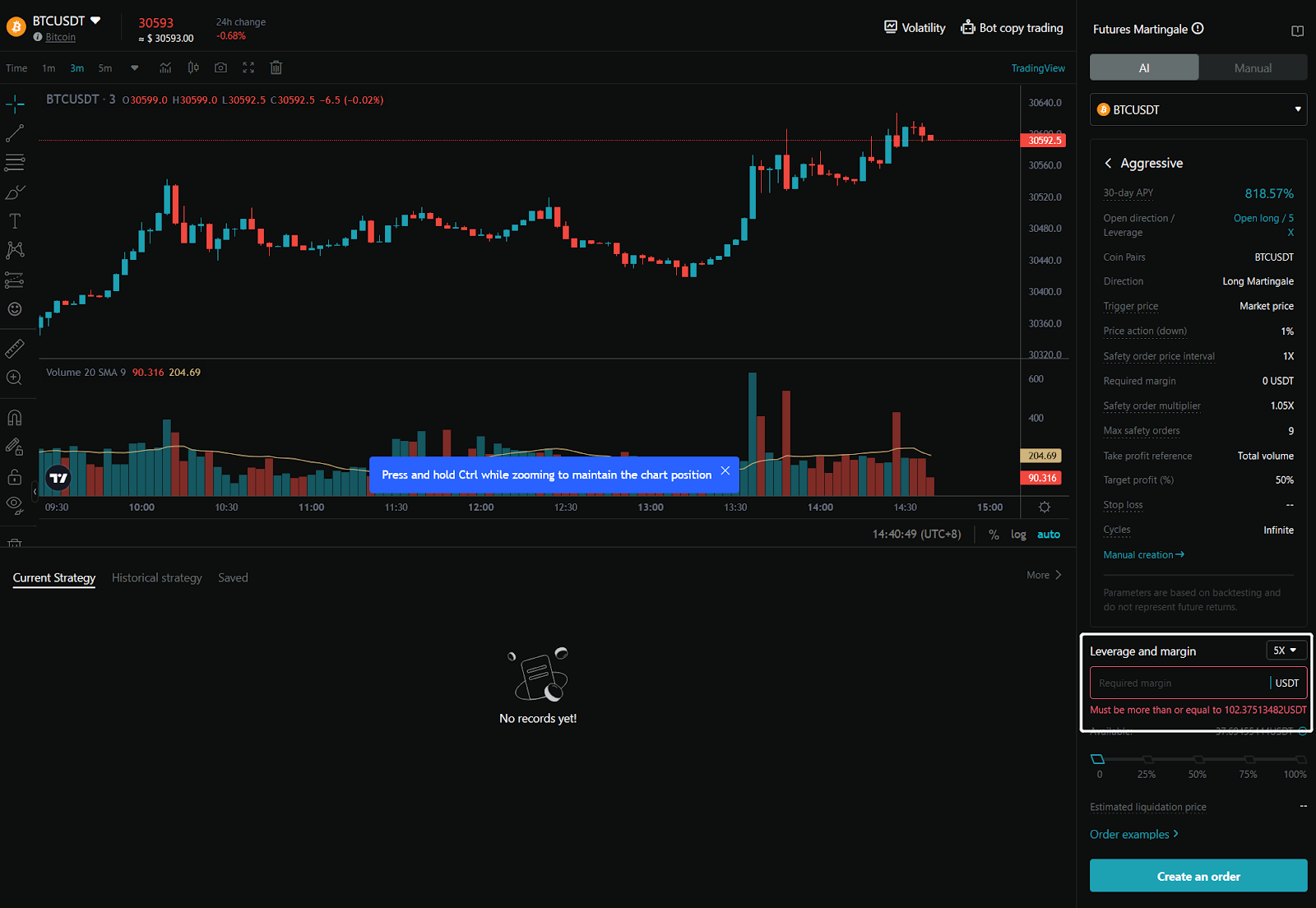1316x908 pixels.
Task: Switch strategy mode to Manual
Action: click(x=1253, y=67)
